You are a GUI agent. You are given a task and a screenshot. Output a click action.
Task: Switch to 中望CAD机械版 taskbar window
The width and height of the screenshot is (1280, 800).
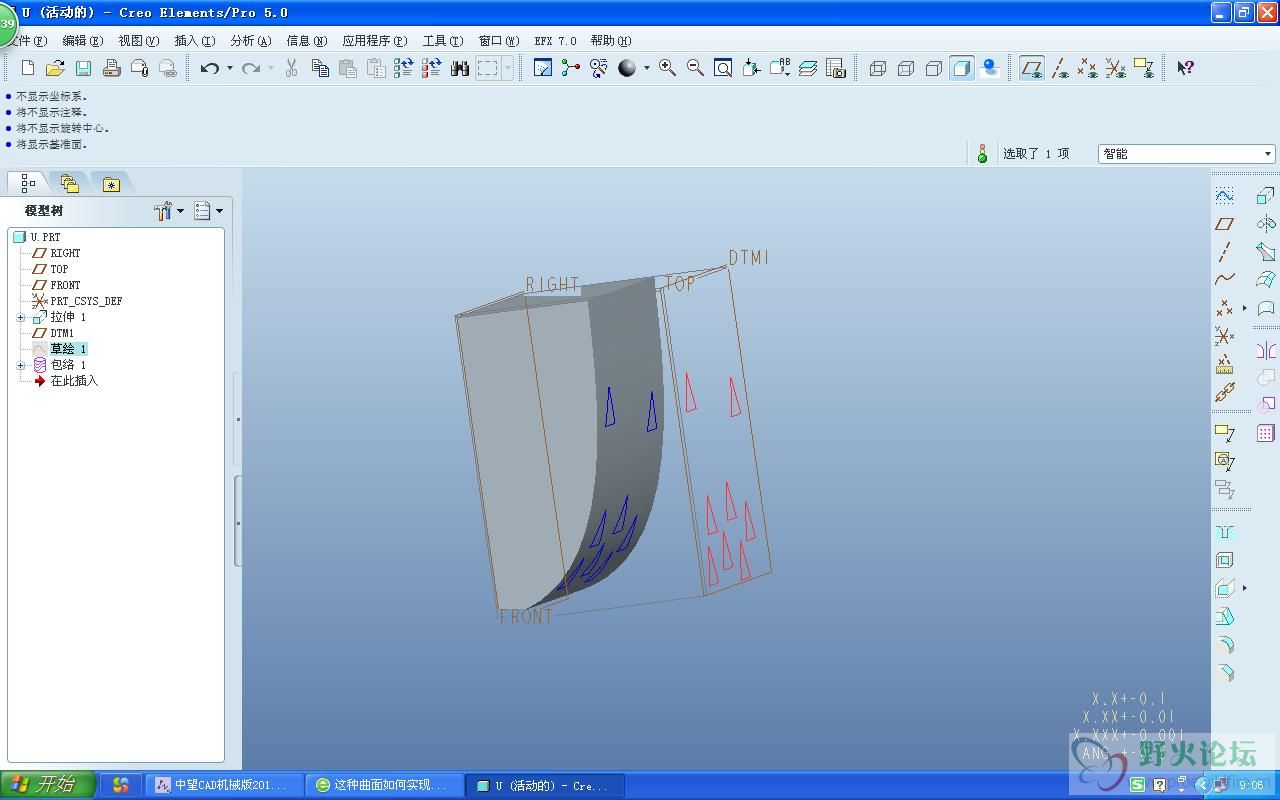click(x=224, y=785)
